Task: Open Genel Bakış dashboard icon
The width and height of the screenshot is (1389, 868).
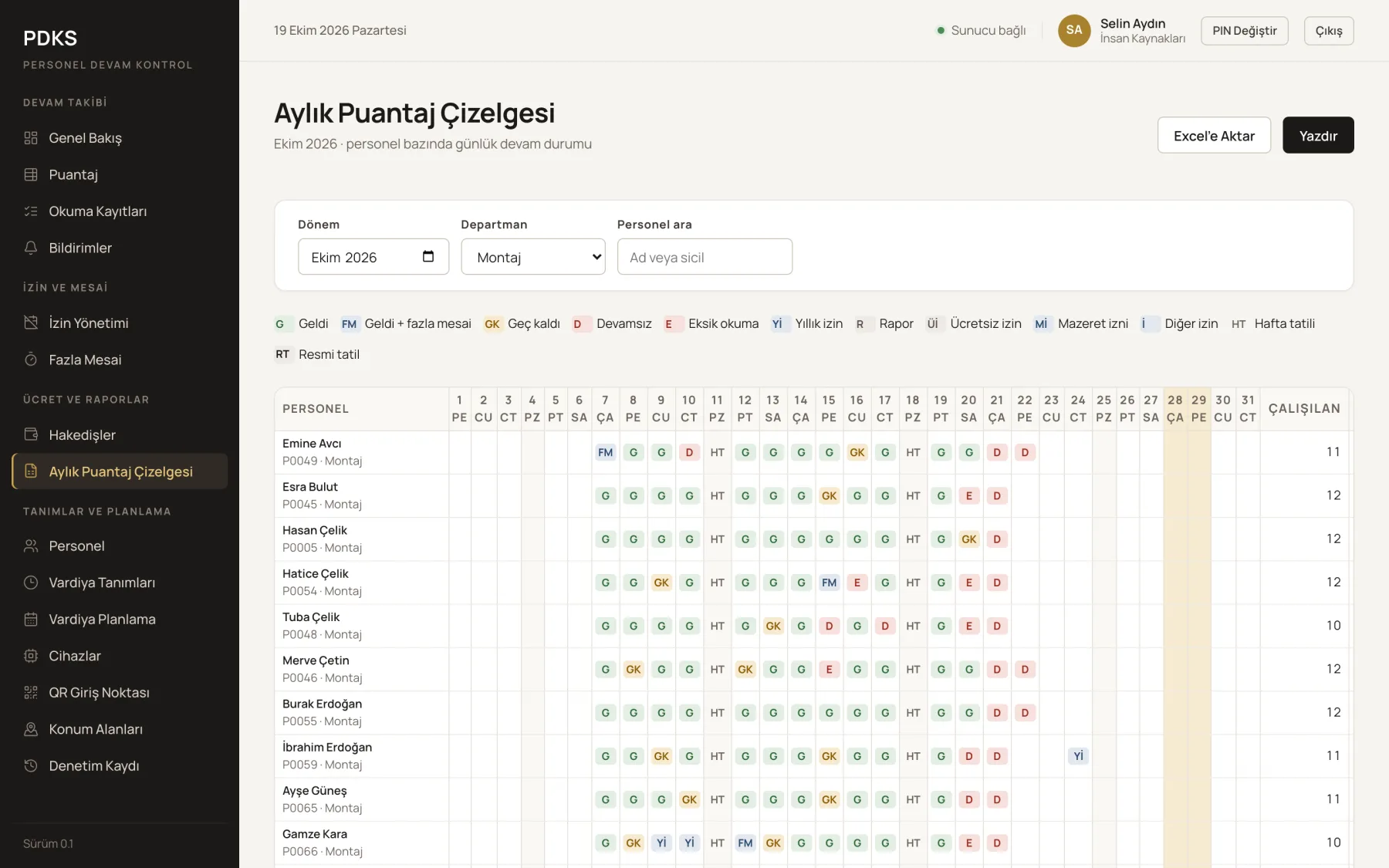Action: coord(31,138)
